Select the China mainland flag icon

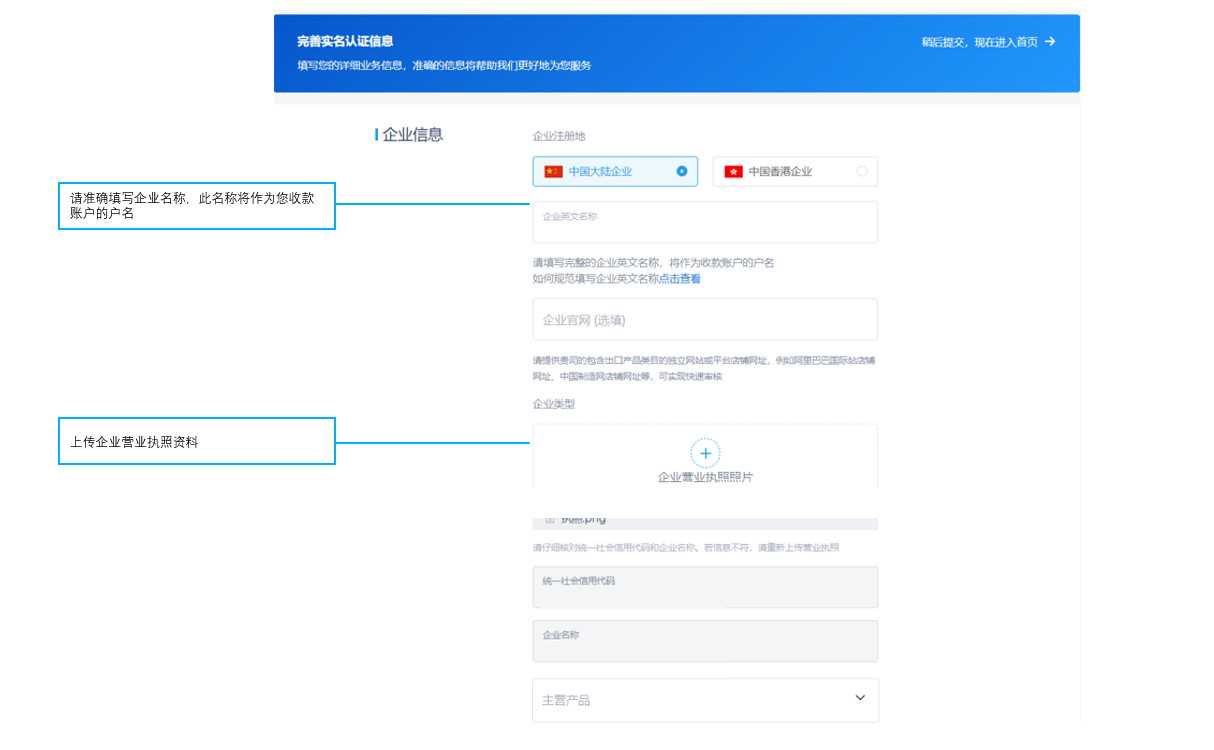[x=555, y=171]
